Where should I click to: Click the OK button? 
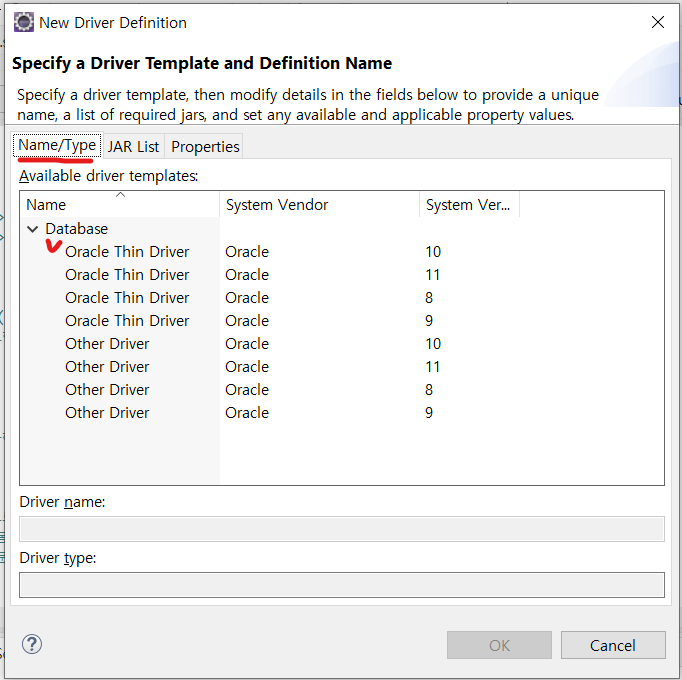pyautogui.click(x=499, y=645)
